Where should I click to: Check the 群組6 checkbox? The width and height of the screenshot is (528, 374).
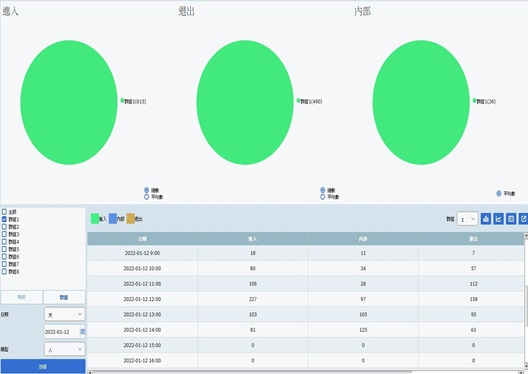[x=4, y=257]
